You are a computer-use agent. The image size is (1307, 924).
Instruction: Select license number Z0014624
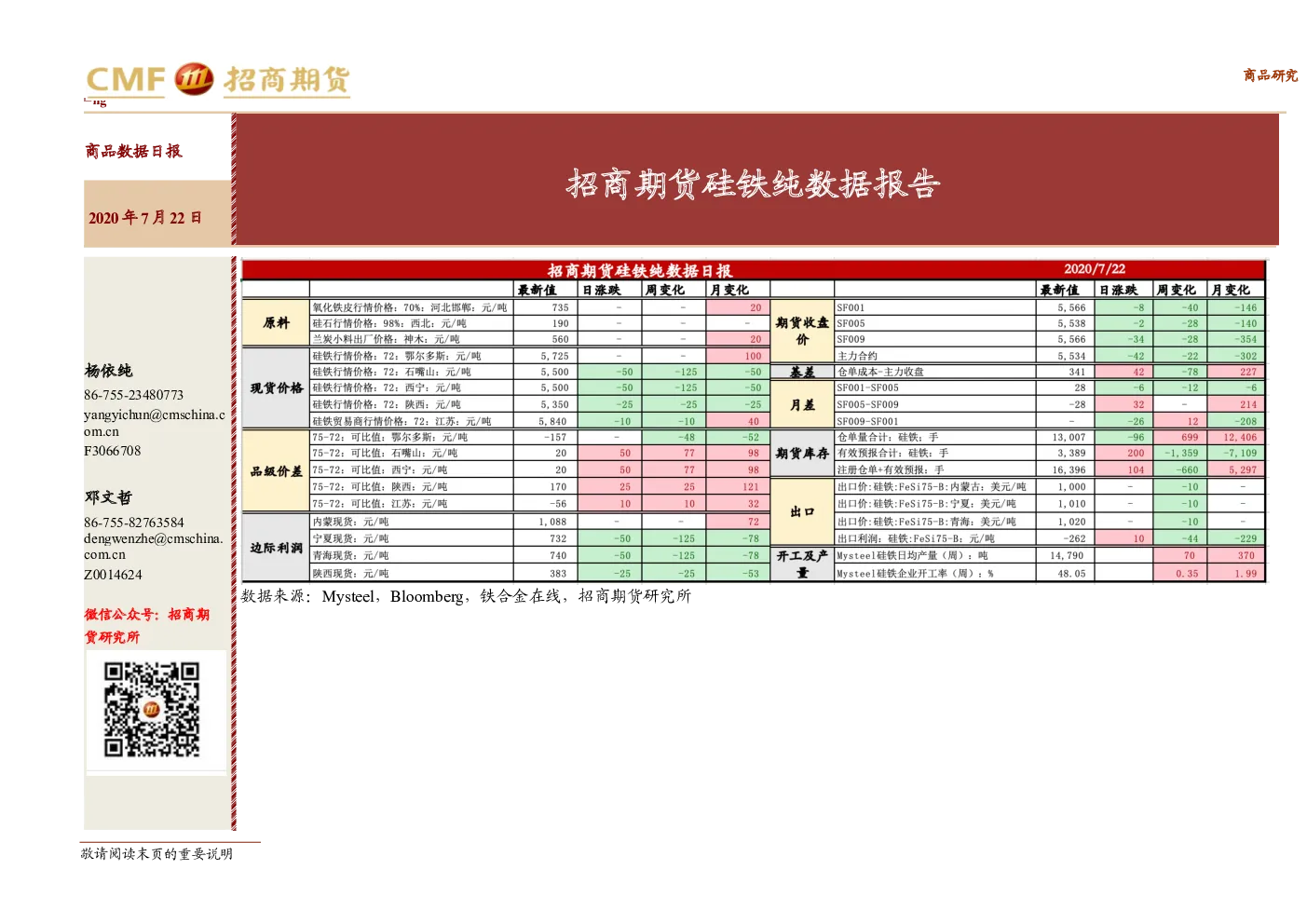(x=113, y=575)
